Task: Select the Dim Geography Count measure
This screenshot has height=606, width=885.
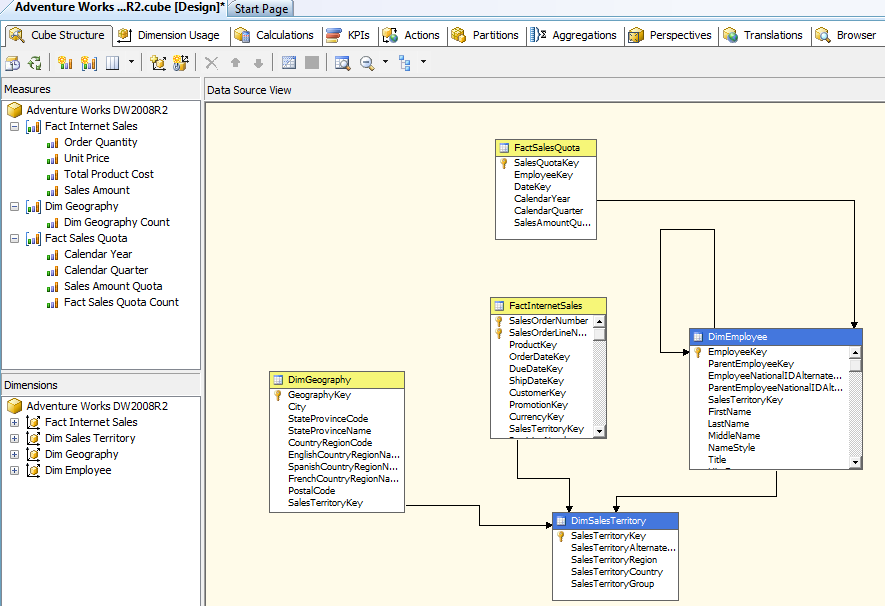Action: 116,222
